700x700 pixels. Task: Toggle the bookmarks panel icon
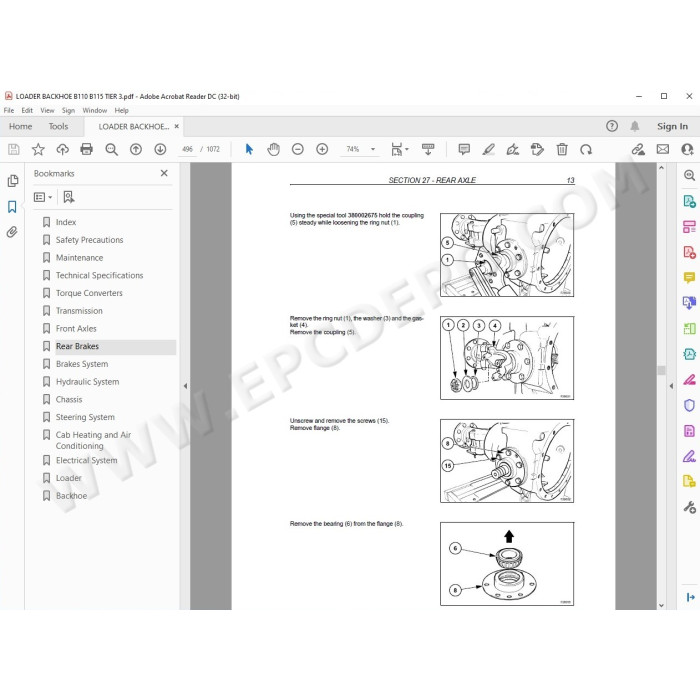12,206
